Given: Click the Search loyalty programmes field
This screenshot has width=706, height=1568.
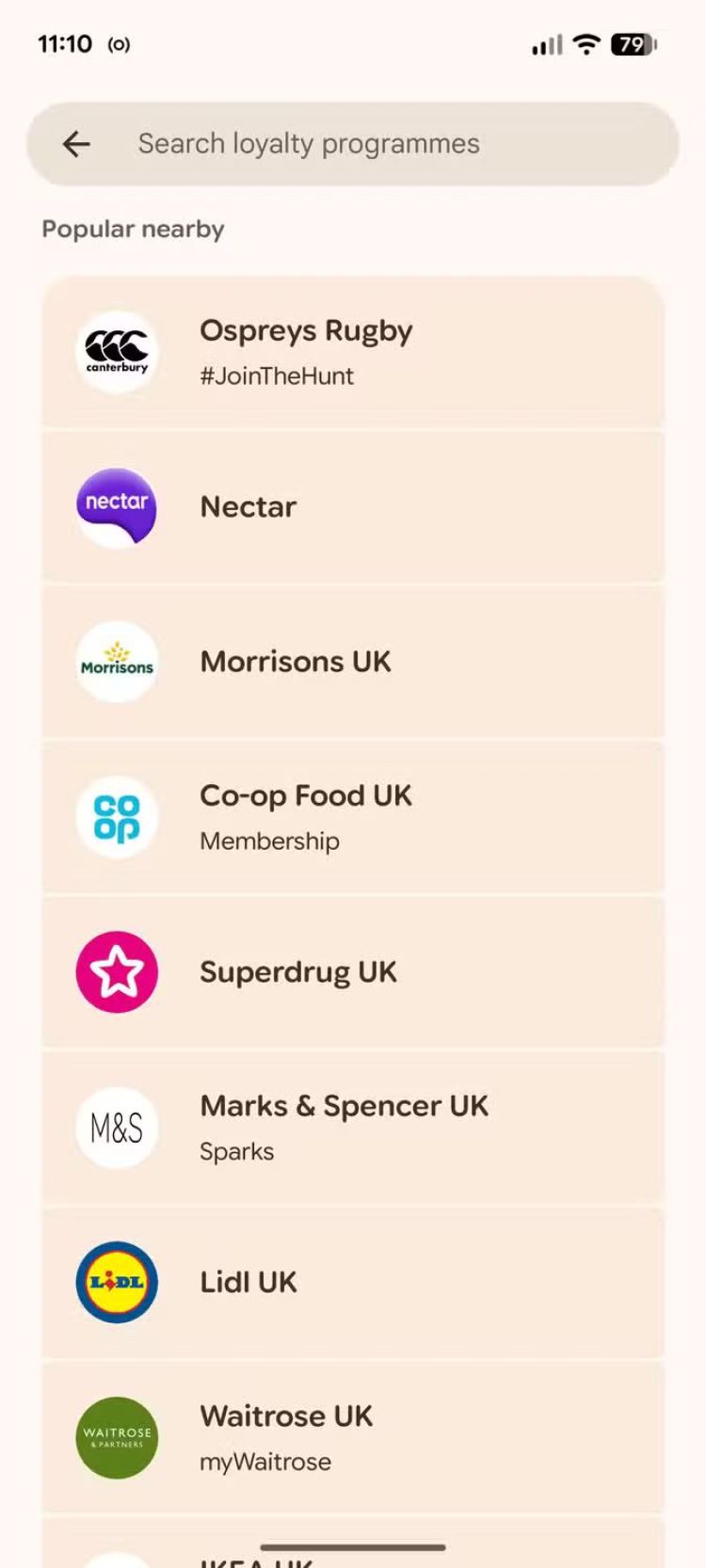Looking at the screenshot, I should point(377,144).
